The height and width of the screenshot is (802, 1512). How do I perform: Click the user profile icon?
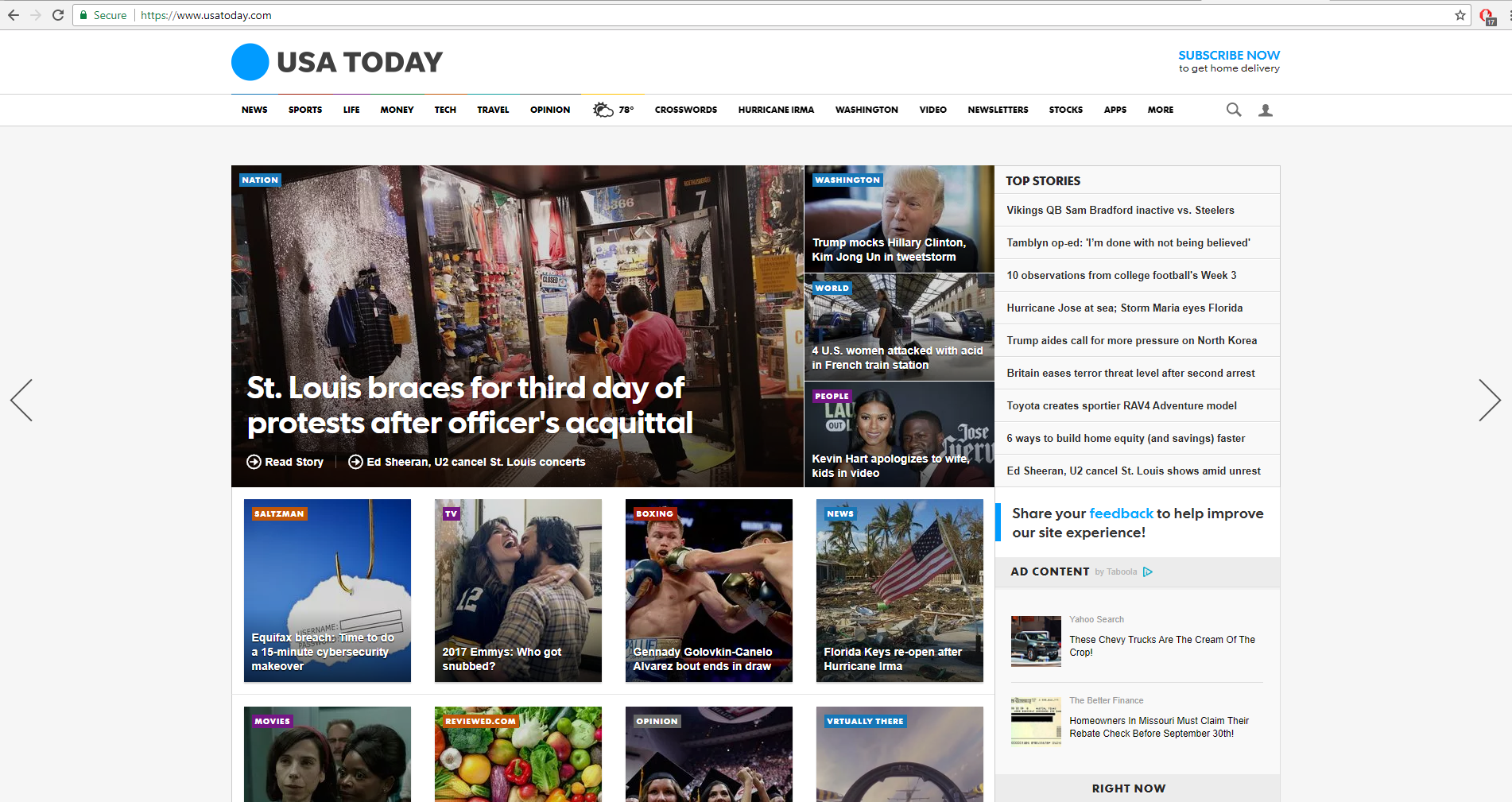tap(1266, 110)
